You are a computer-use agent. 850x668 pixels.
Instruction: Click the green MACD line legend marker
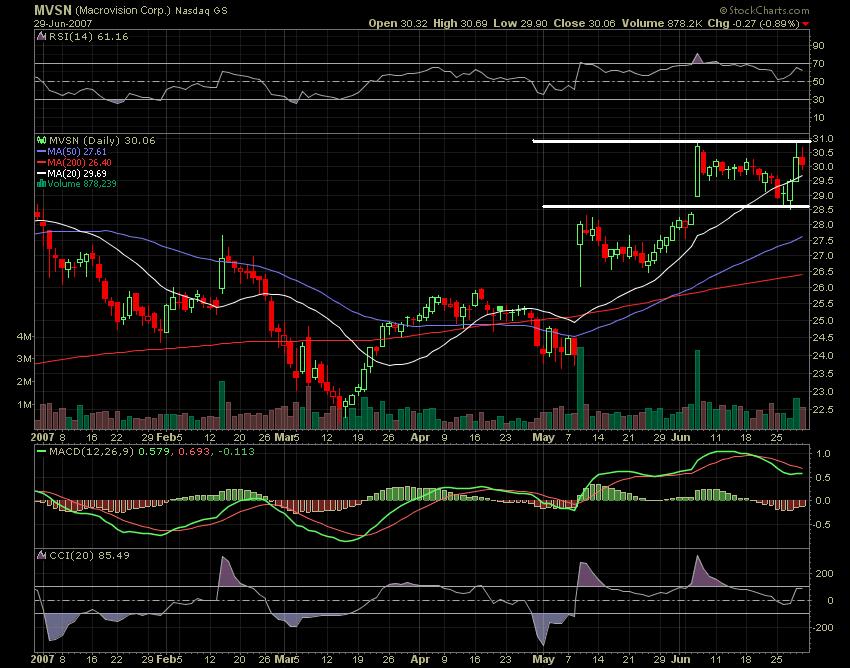pyautogui.click(x=42, y=451)
